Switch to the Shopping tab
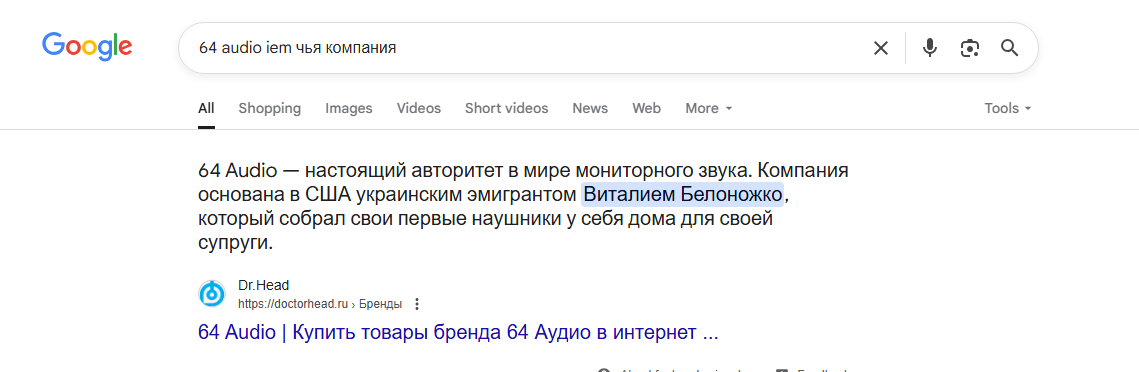 [x=269, y=108]
